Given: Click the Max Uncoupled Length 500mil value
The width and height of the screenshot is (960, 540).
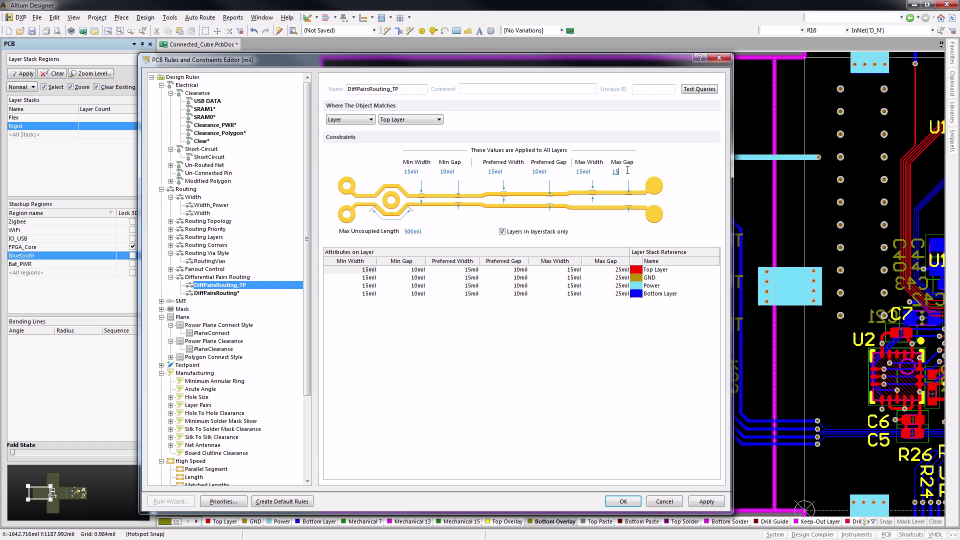Looking at the screenshot, I should (413, 231).
